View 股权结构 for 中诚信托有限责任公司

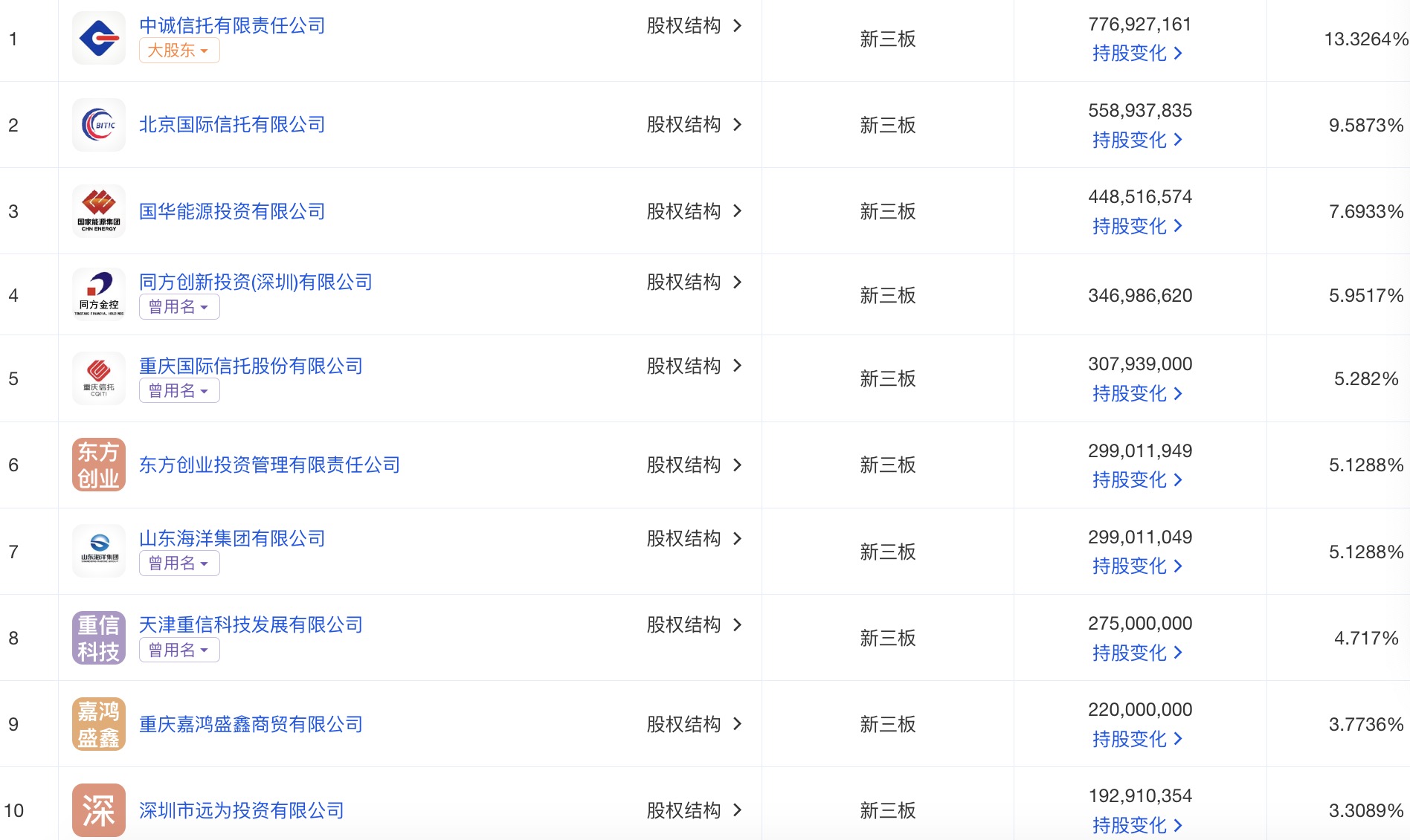(695, 25)
